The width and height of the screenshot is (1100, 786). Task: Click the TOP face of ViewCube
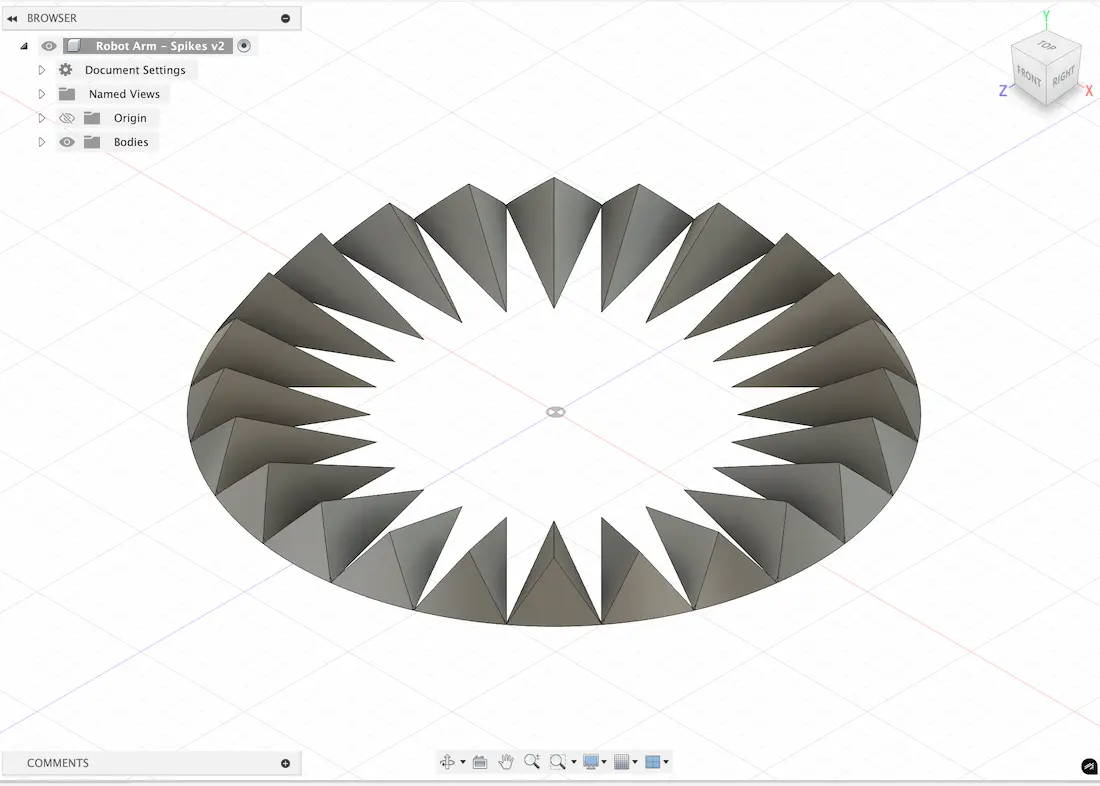1046,47
